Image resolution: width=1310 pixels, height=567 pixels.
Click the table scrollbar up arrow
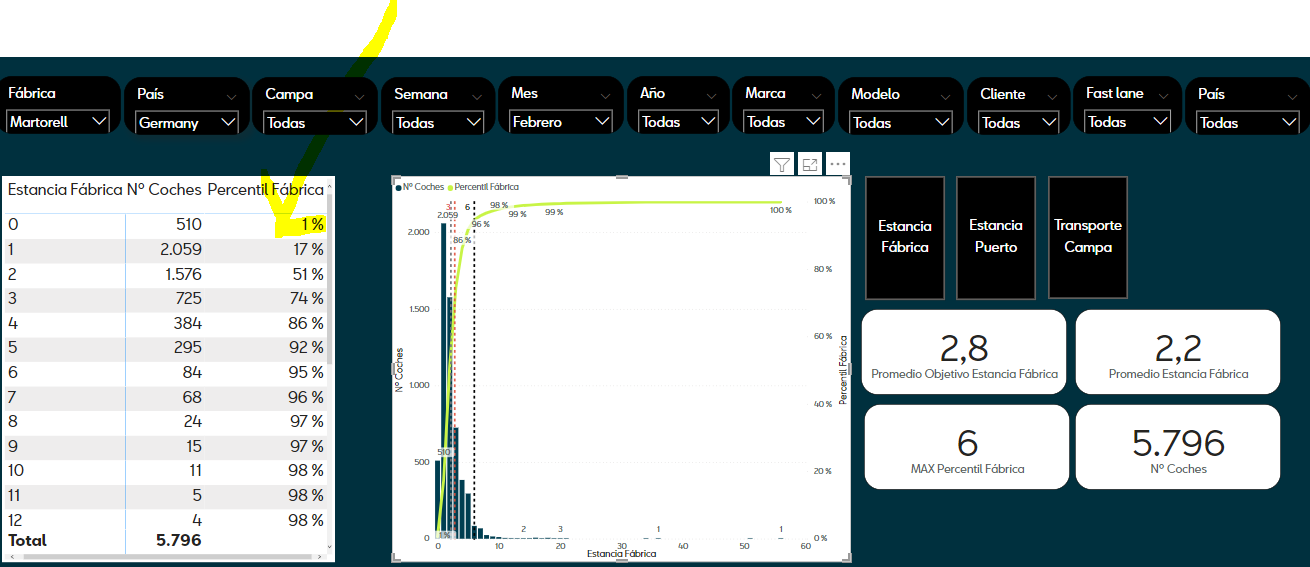tap(330, 186)
